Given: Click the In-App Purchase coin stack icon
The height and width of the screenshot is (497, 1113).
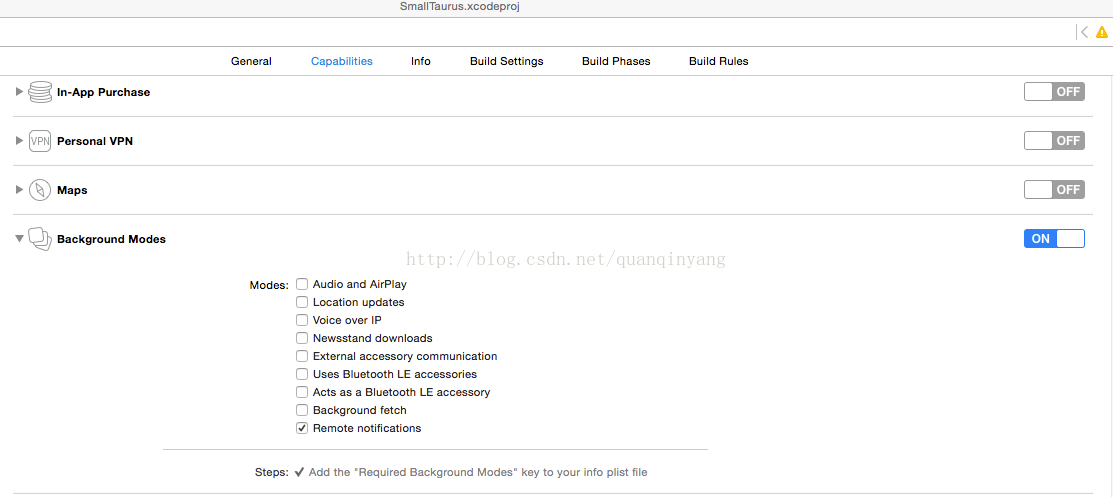Looking at the screenshot, I should (x=40, y=92).
